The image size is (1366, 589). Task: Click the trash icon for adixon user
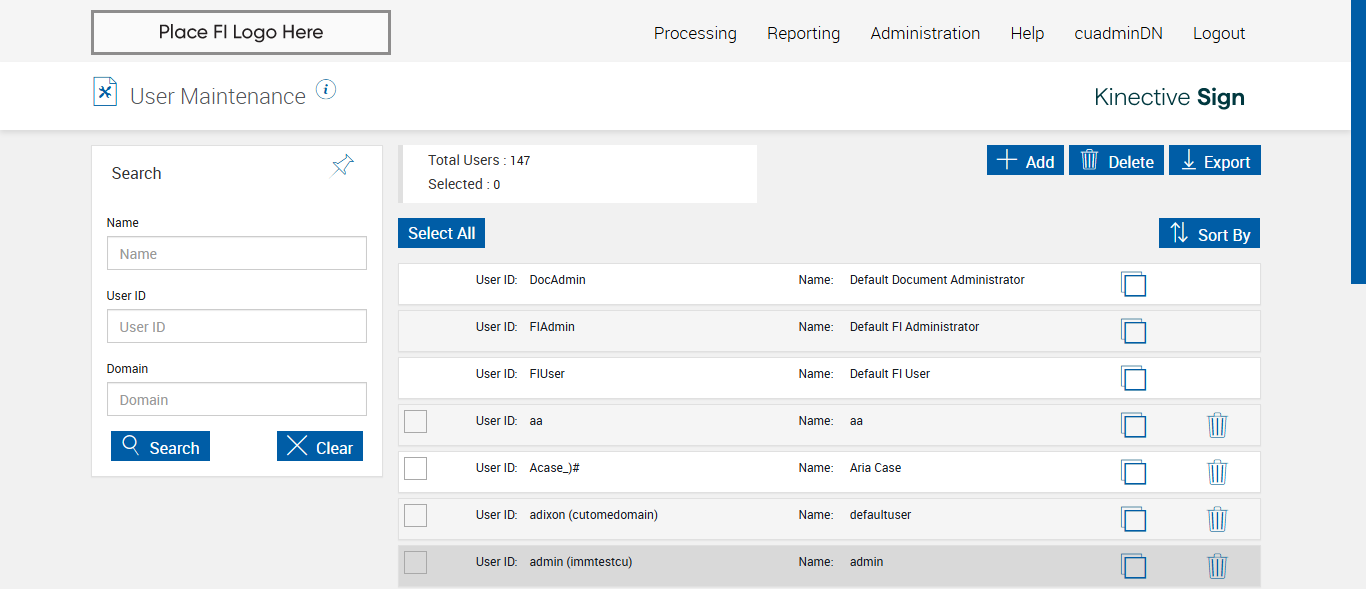tap(1217, 519)
